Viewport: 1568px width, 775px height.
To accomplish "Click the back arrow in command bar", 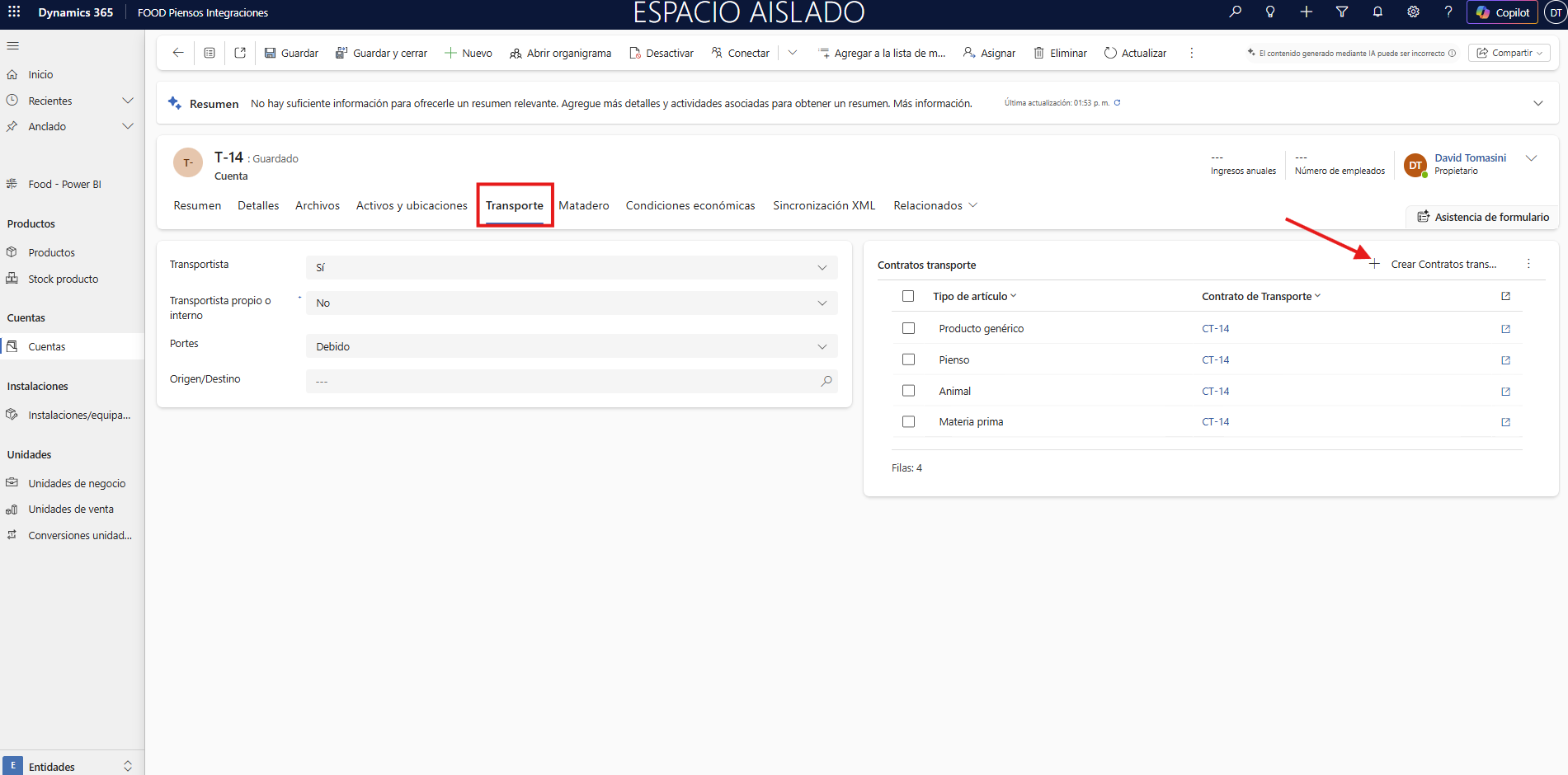I will 177,53.
